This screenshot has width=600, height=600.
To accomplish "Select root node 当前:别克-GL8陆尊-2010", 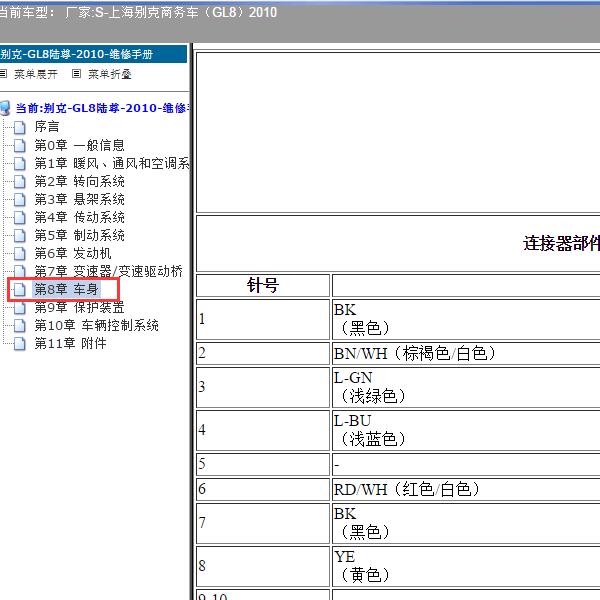I will tap(102, 108).
